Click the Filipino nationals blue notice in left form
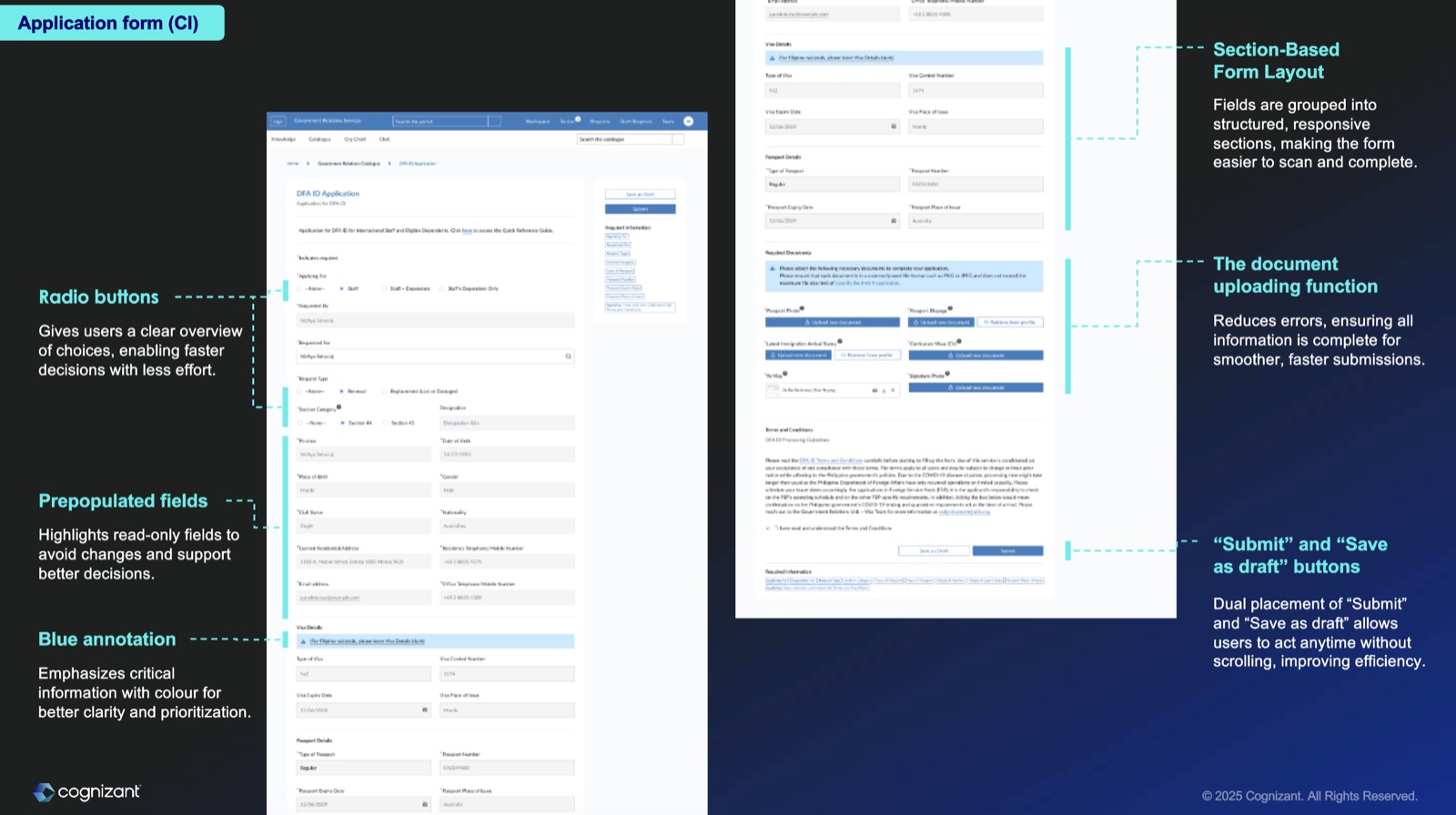This screenshot has height=815, width=1456. [x=435, y=641]
